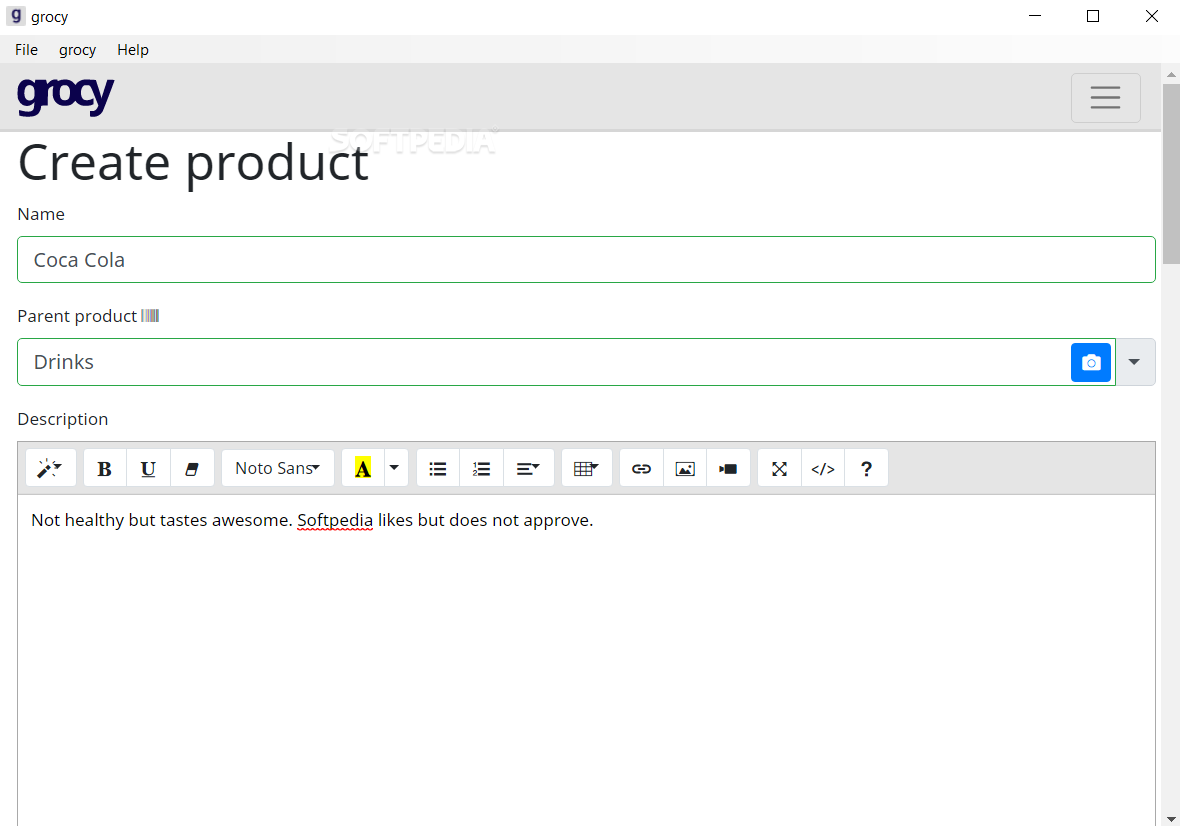
Task: Click the Name field containing Coca Cola
Action: coord(586,260)
